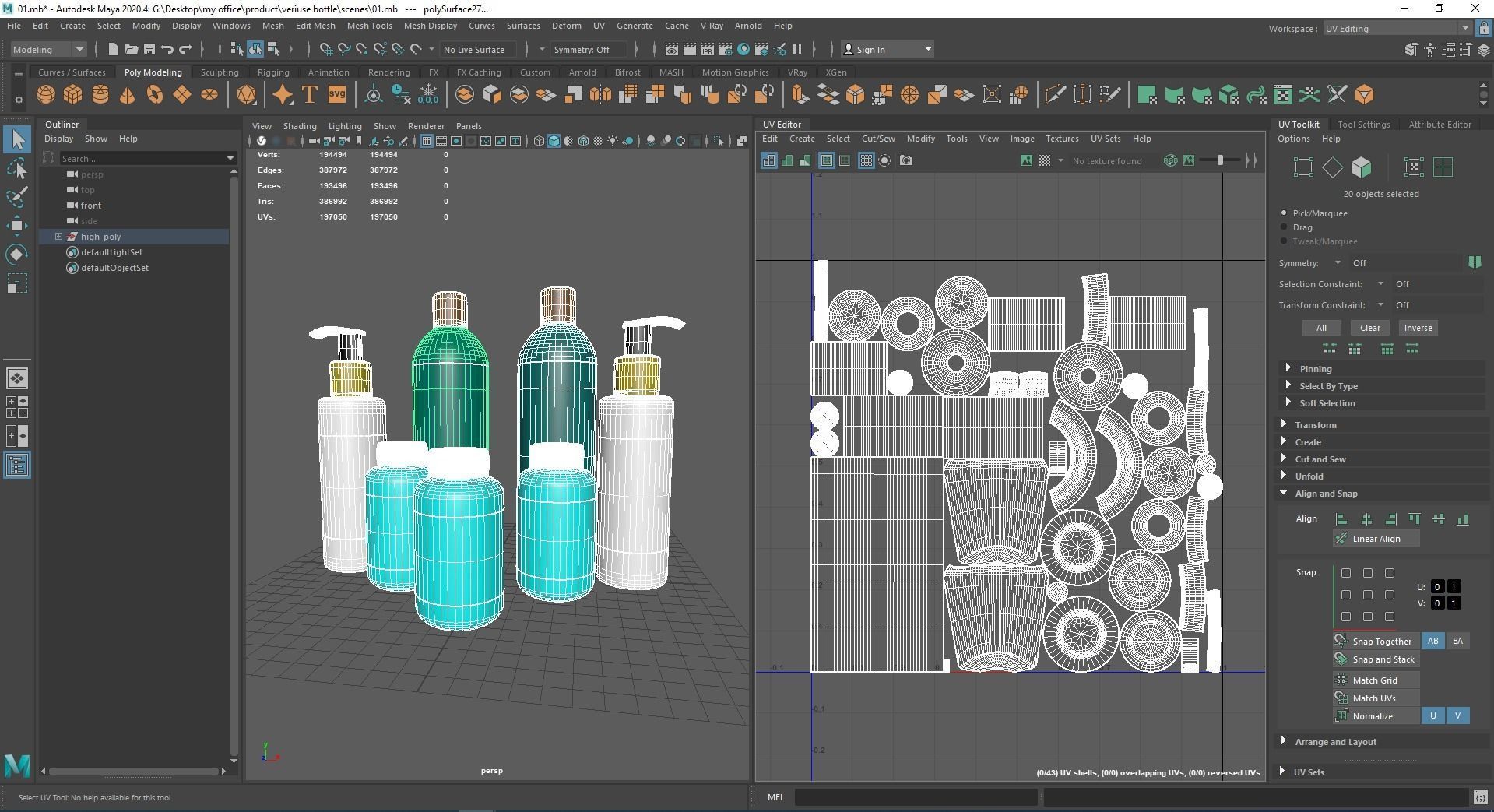Click the Undo arrow icon
1494x812 pixels.
pyautogui.click(x=167, y=49)
